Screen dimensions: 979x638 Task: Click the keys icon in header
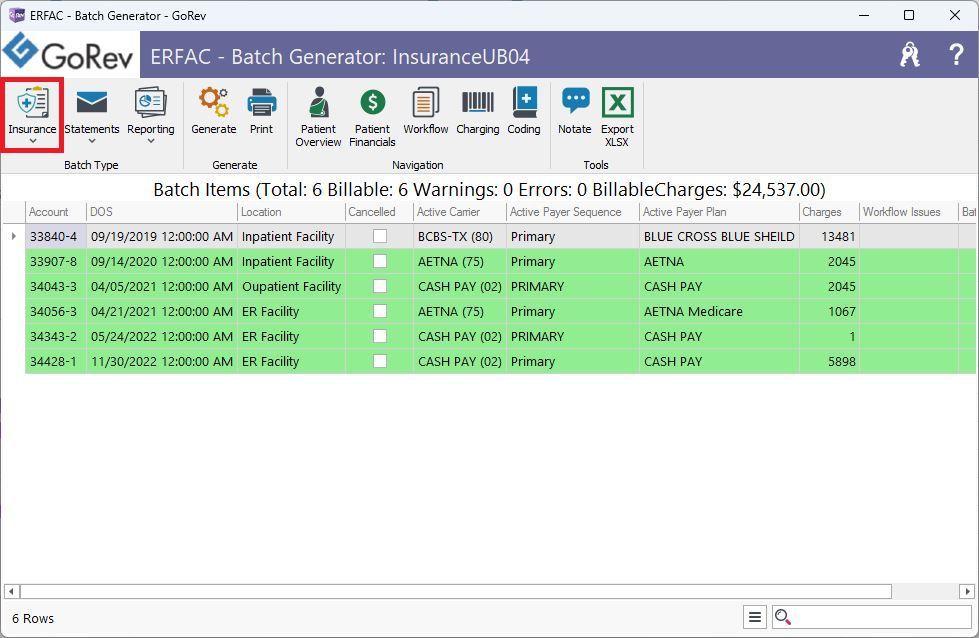coord(910,55)
